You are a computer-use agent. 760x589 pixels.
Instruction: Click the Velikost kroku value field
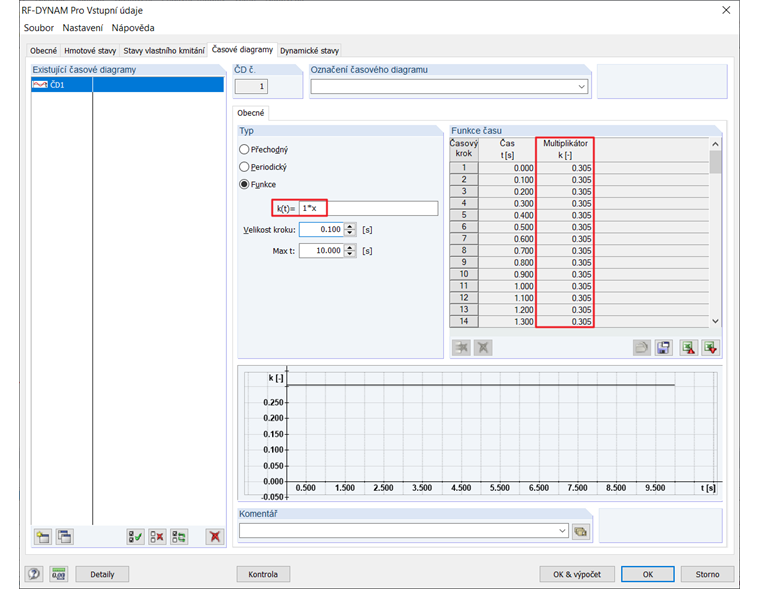pyautogui.click(x=321, y=229)
